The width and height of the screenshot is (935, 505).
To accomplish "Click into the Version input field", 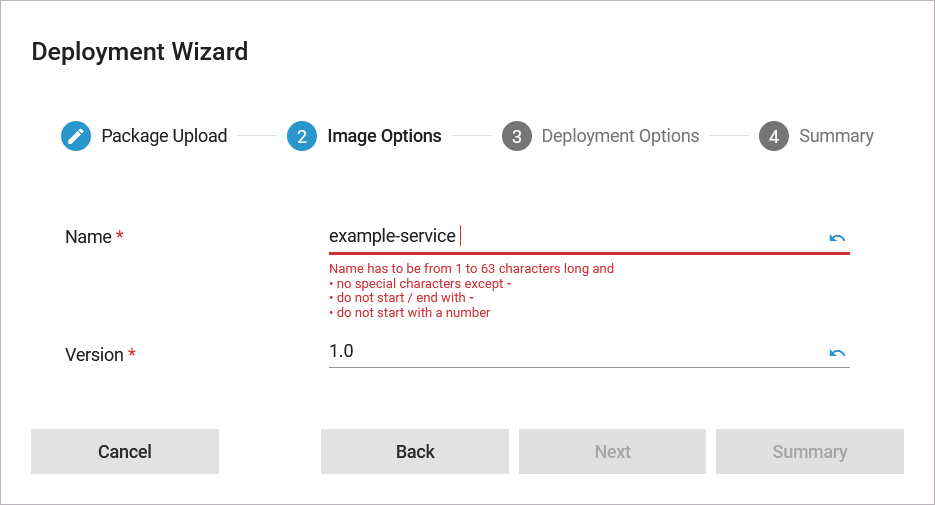I will (x=570, y=352).
